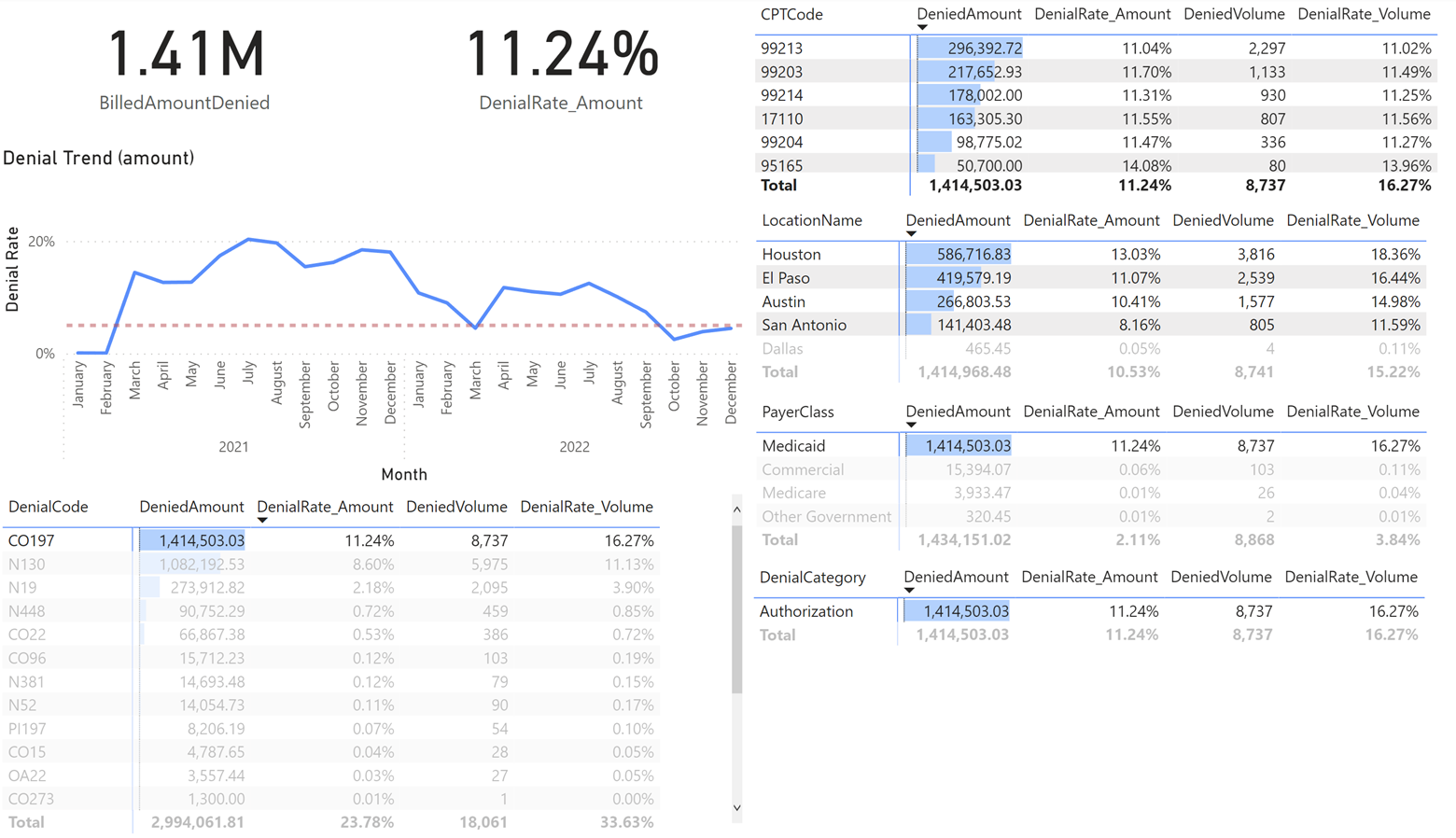Click the 1.41M BilledAmountDenied card
This screenshot has width=1456, height=838.
(x=185, y=67)
